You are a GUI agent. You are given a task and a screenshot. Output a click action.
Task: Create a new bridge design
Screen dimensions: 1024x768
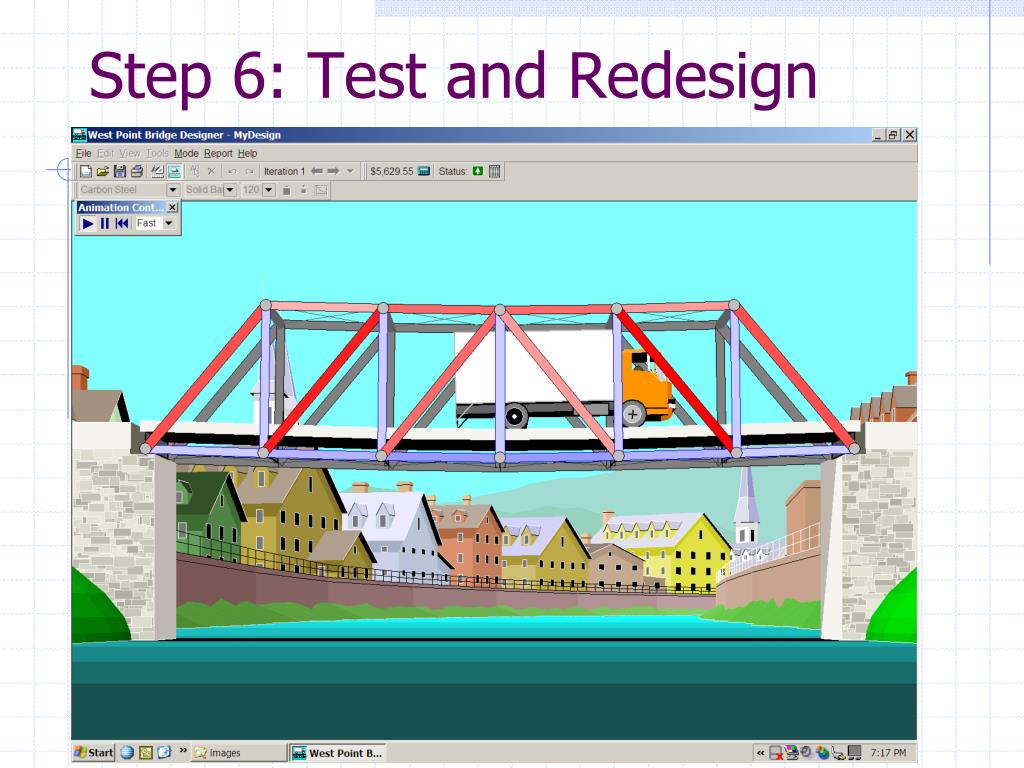click(86, 171)
